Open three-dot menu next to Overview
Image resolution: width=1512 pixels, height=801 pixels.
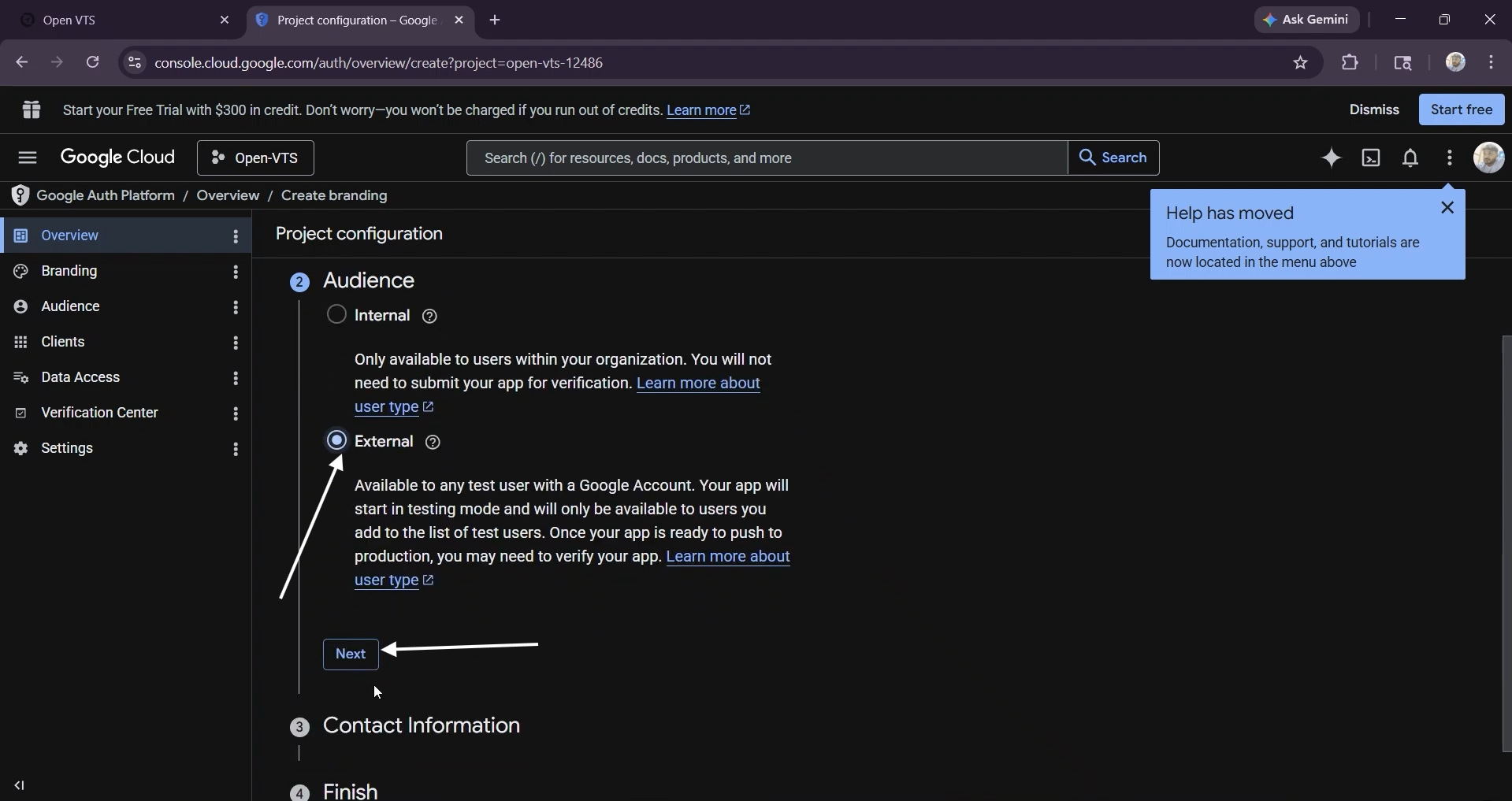point(236,236)
